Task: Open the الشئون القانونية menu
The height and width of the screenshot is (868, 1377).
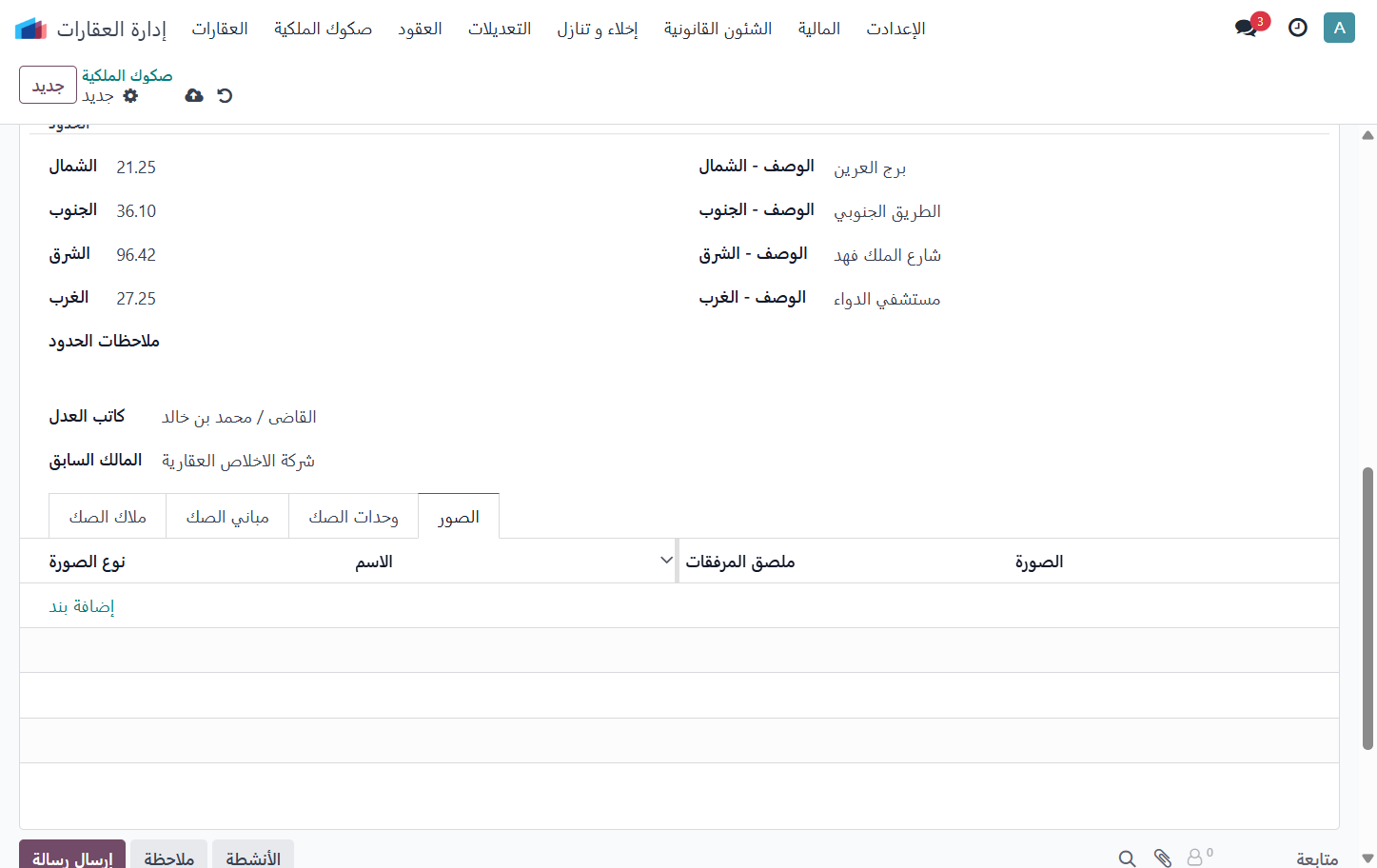Action: point(718,29)
